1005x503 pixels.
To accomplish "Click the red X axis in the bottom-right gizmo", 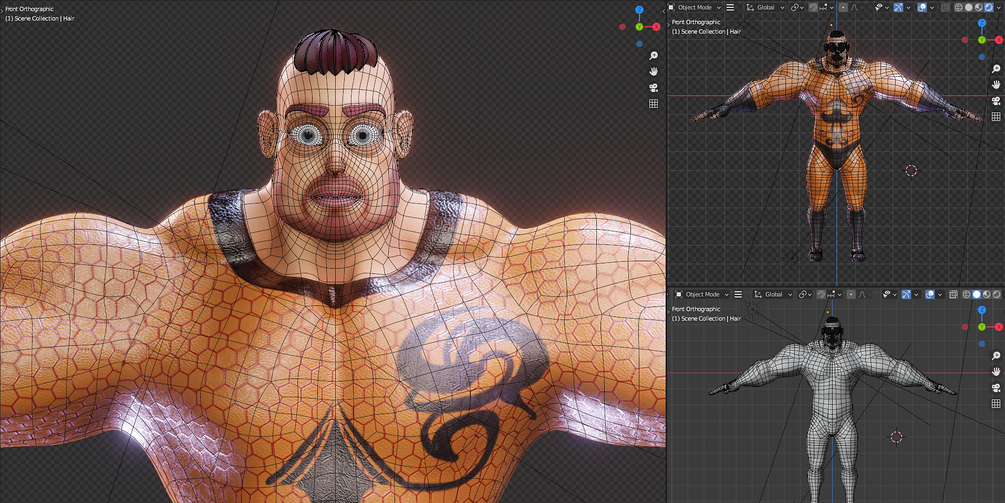I will coord(999,327).
